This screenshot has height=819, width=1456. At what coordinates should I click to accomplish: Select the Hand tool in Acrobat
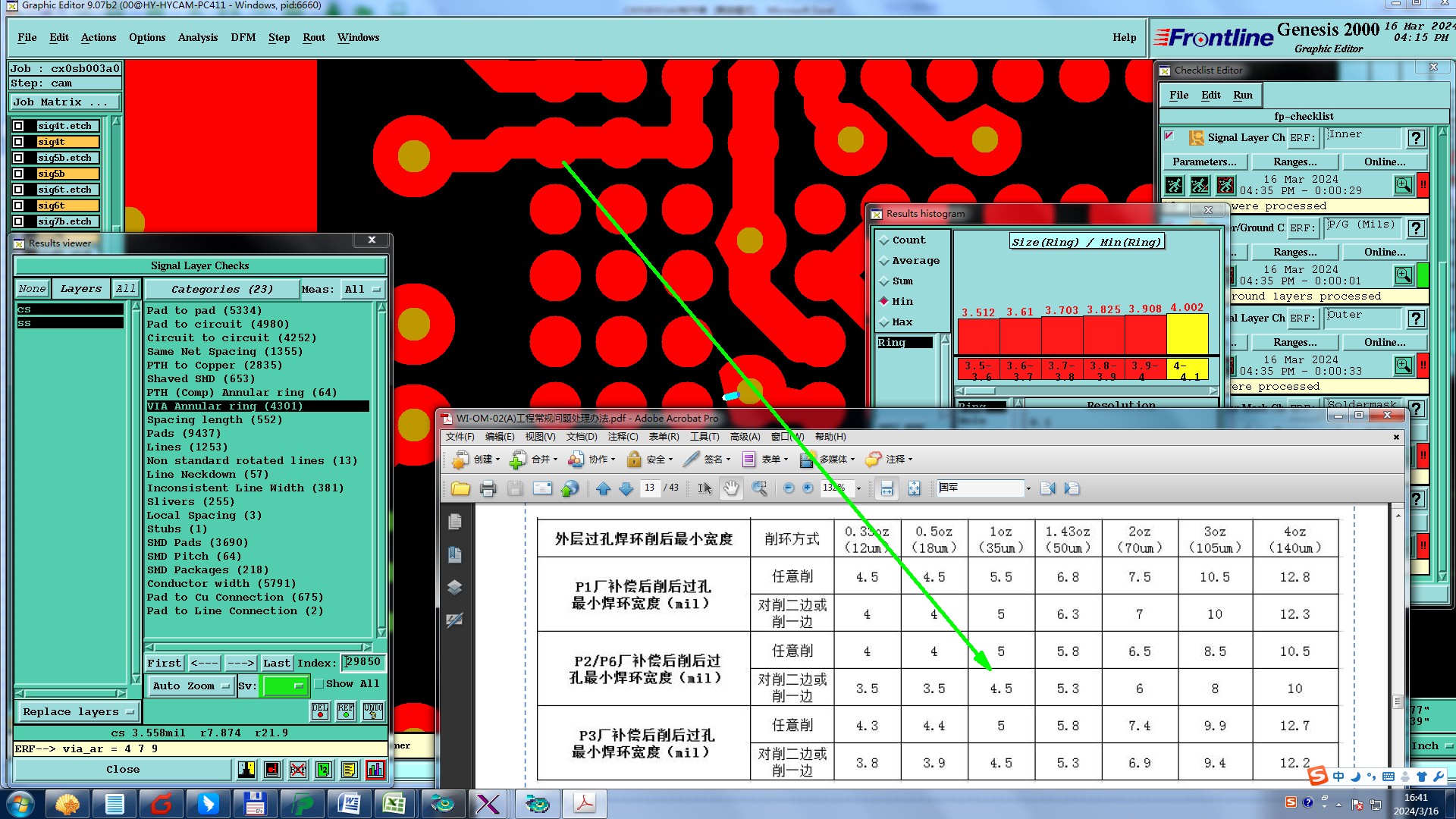[x=730, y=488]
